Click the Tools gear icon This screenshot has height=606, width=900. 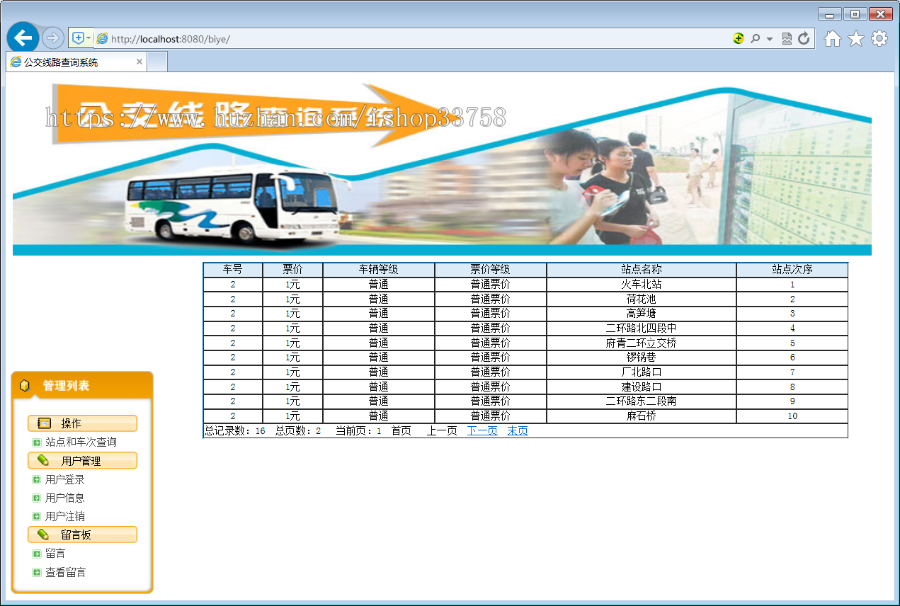click(879, 39)
